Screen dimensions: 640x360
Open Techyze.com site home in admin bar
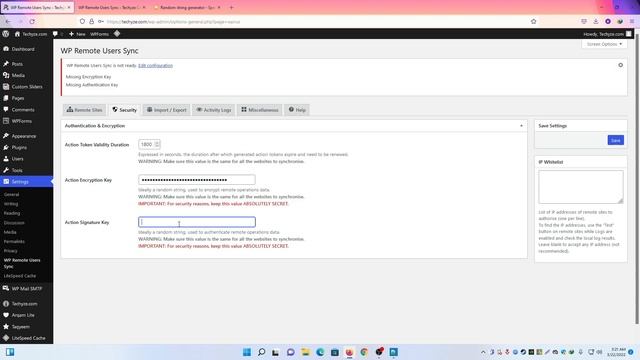coord(31,34)
